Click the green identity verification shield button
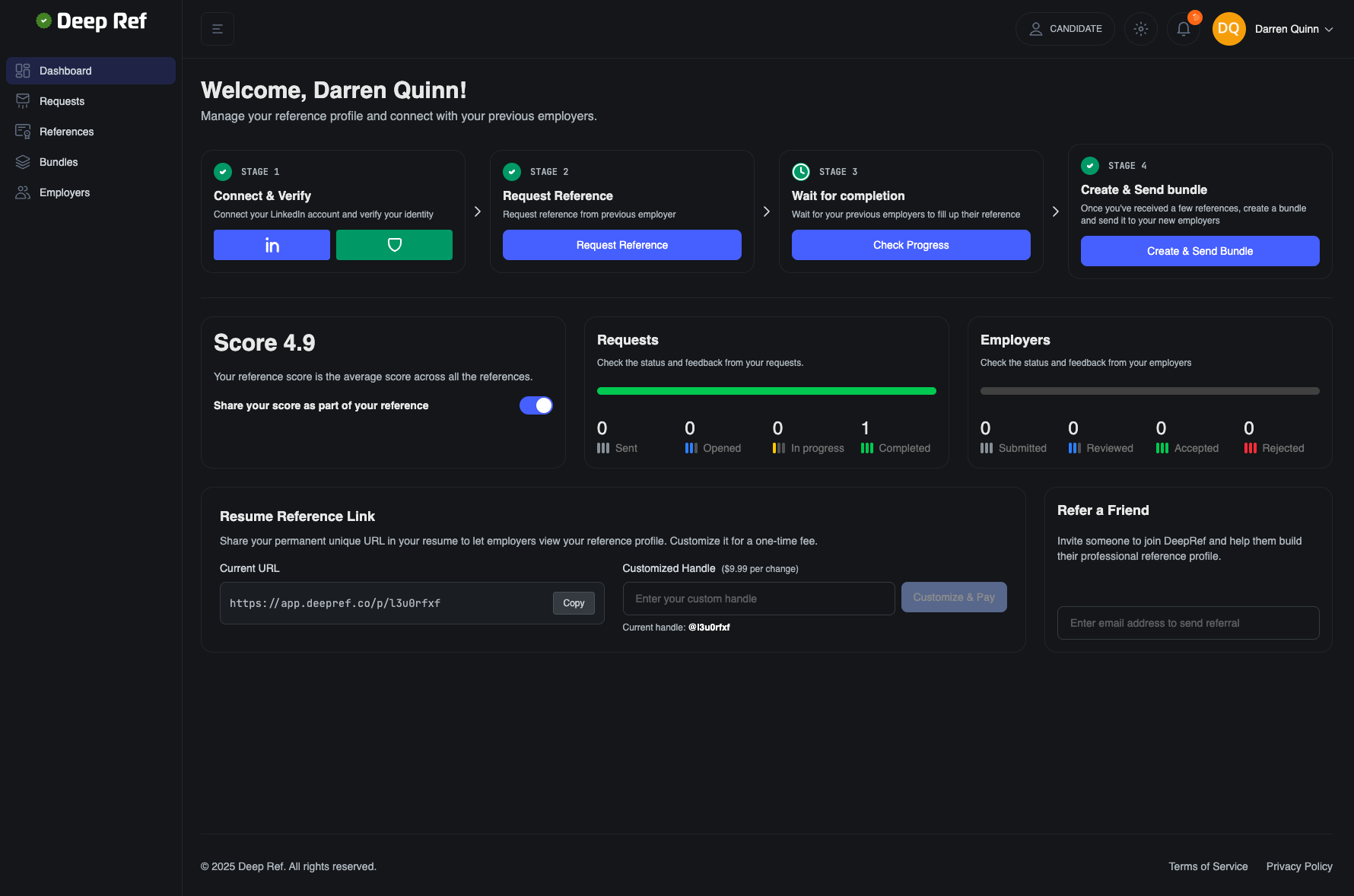This screenshot has width=1354, height=896. point(394,245)
